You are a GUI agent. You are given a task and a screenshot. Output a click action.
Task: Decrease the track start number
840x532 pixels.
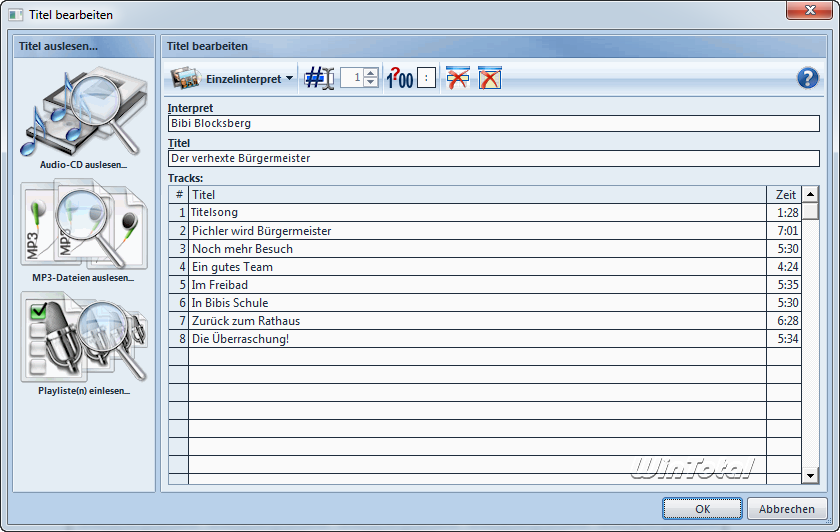(371, 83)
